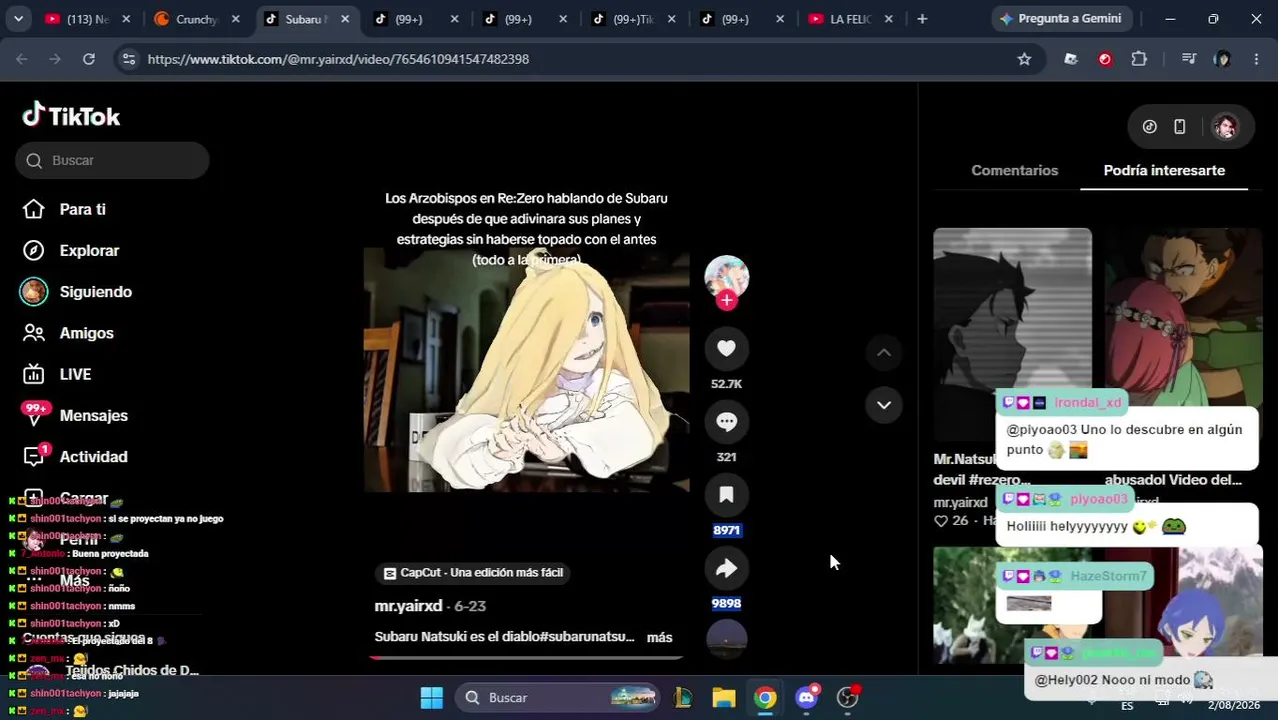
Task: Open LIVE section in sidebar
Action: 75,374
